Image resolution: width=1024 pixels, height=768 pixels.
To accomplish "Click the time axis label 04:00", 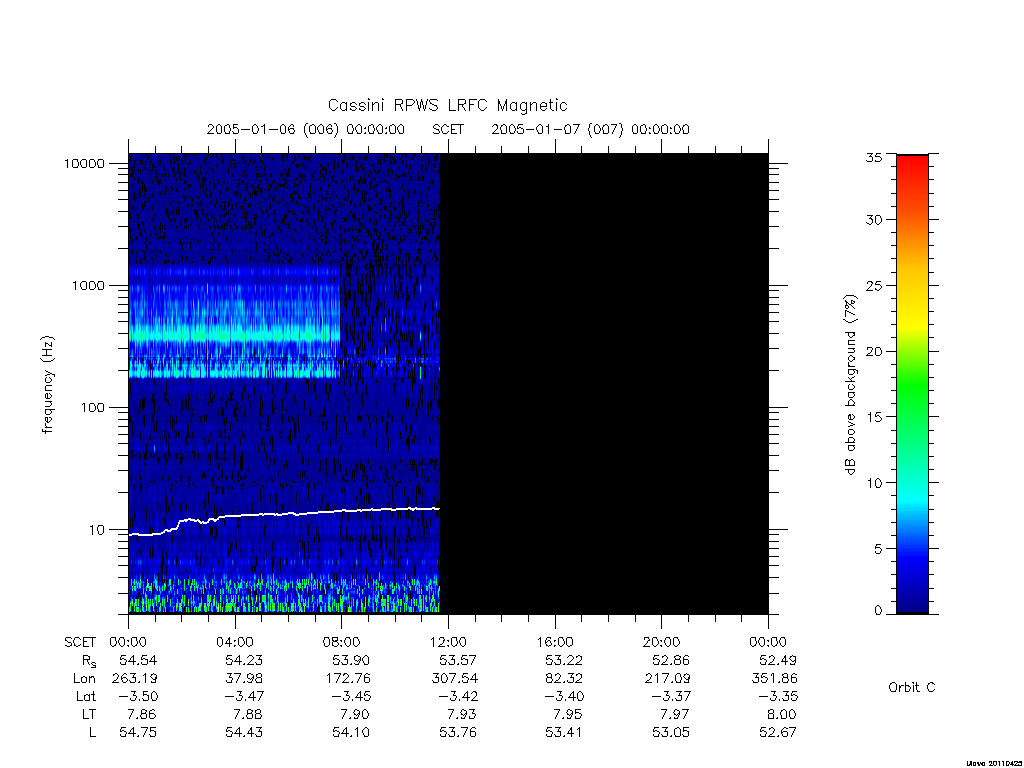I will point(234,642).
